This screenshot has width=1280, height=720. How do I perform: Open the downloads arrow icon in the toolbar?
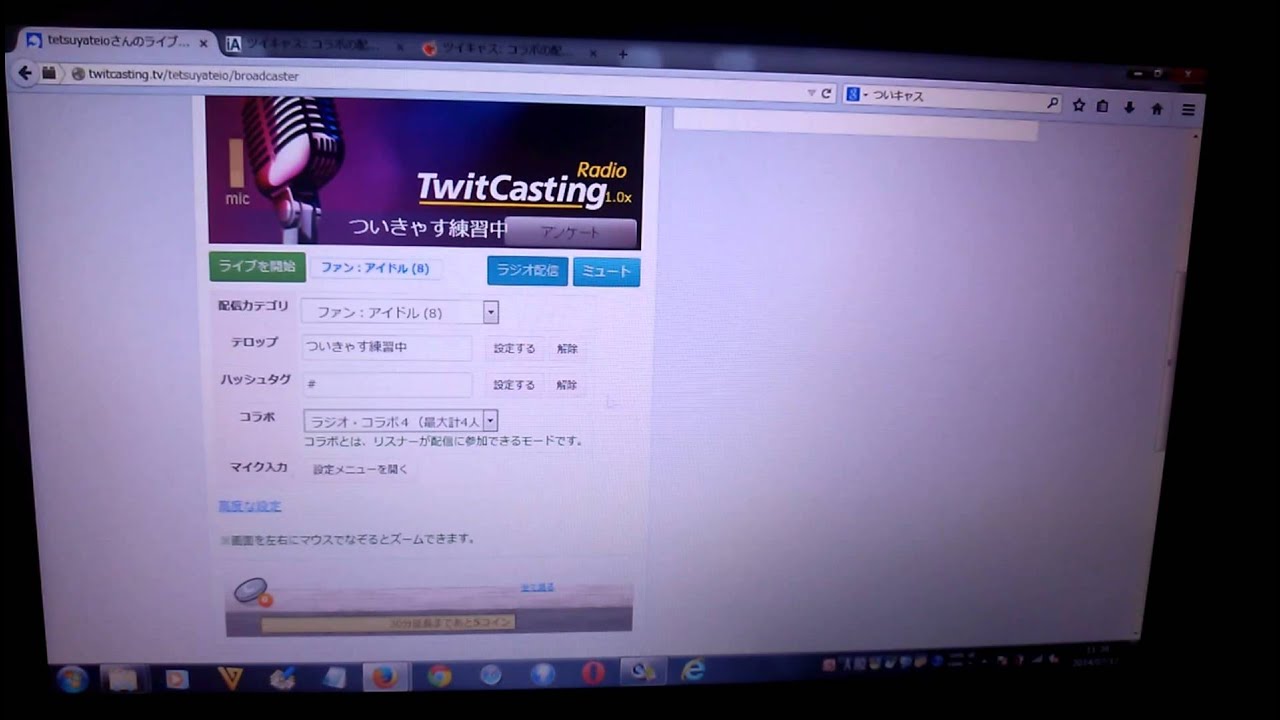coord(1129,108)
